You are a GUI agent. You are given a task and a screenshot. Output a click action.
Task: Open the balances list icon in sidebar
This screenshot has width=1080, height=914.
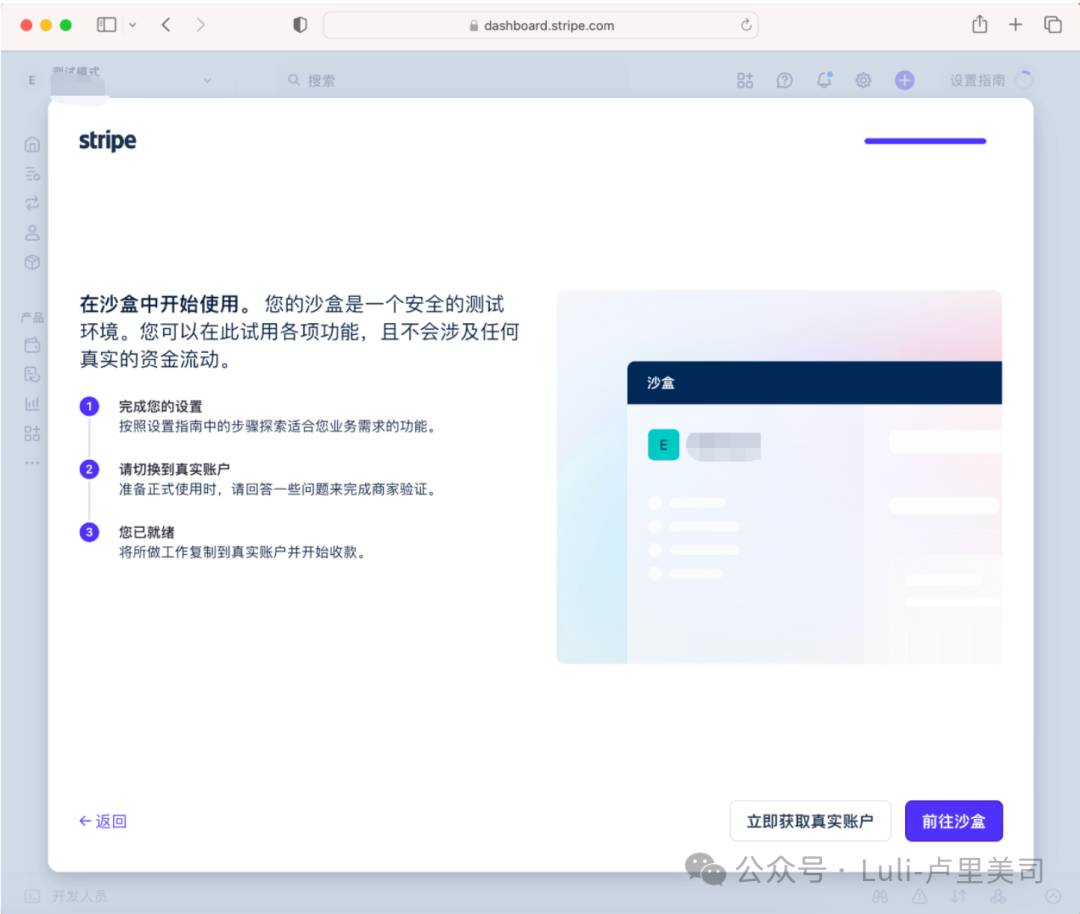(32, 174)
